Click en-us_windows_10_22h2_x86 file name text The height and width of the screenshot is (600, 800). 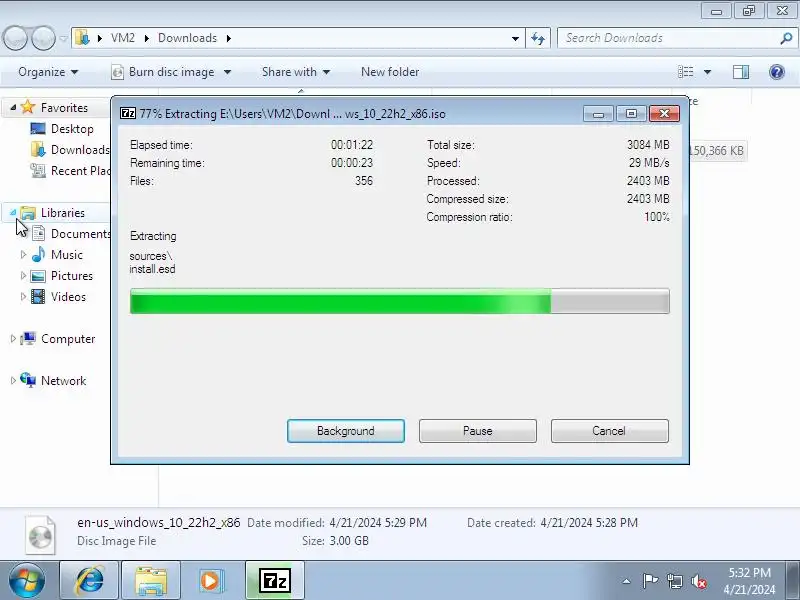[159, 522]
